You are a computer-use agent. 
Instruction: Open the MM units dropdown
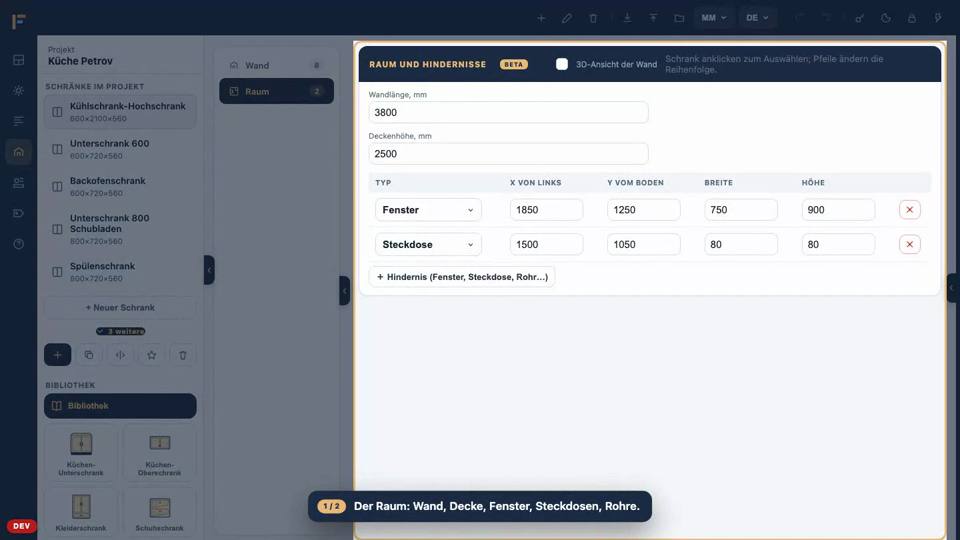(714, 18)
